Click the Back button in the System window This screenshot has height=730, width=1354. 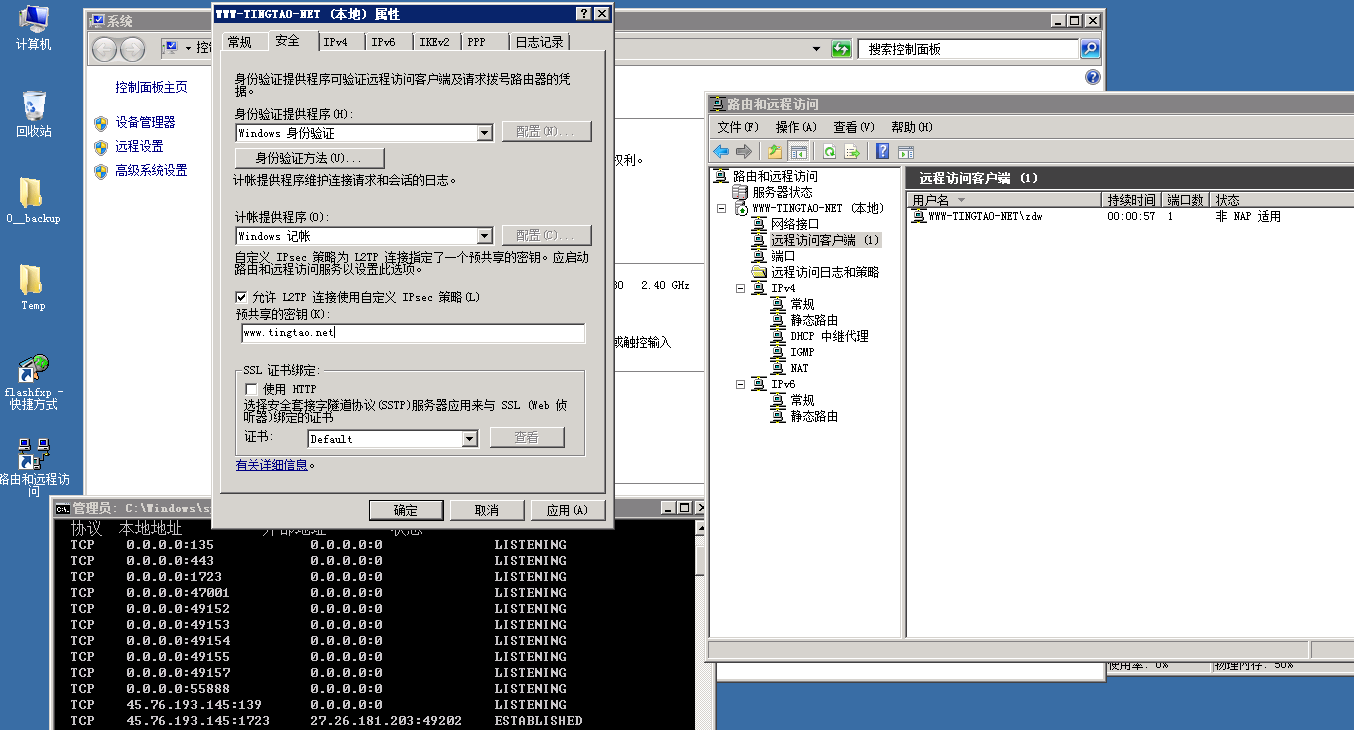coord(104,48)
